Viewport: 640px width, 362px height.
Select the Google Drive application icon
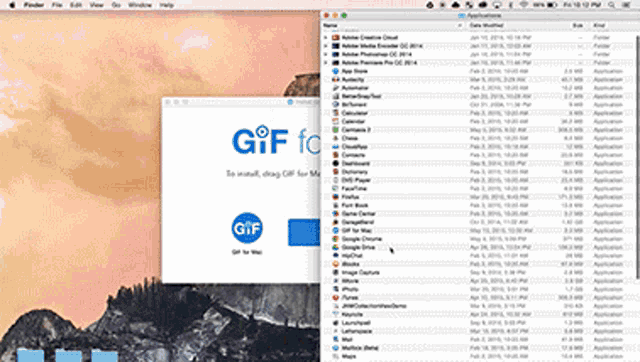pos(336,247)
